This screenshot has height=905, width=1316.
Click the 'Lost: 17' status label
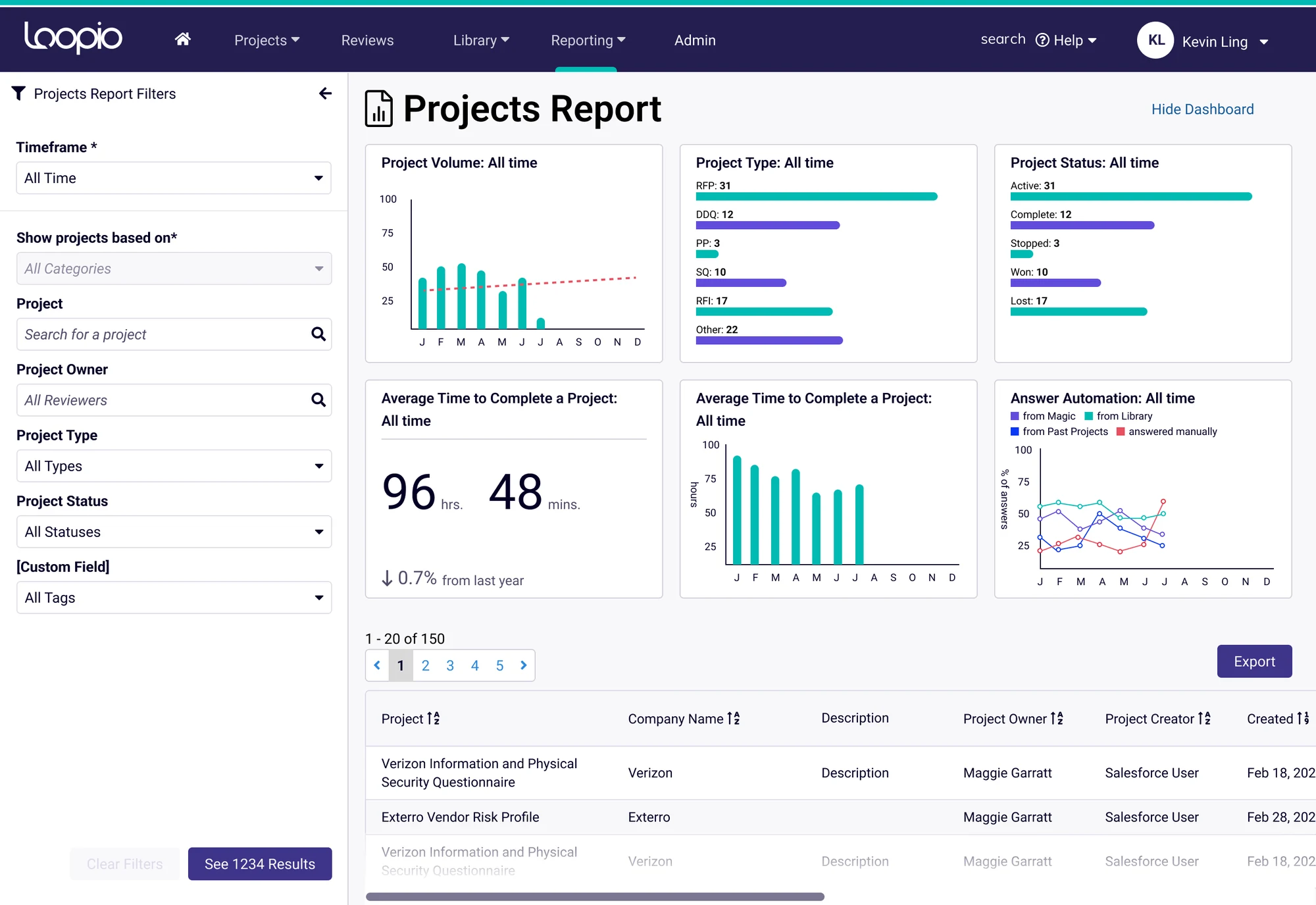point(1029,301)
